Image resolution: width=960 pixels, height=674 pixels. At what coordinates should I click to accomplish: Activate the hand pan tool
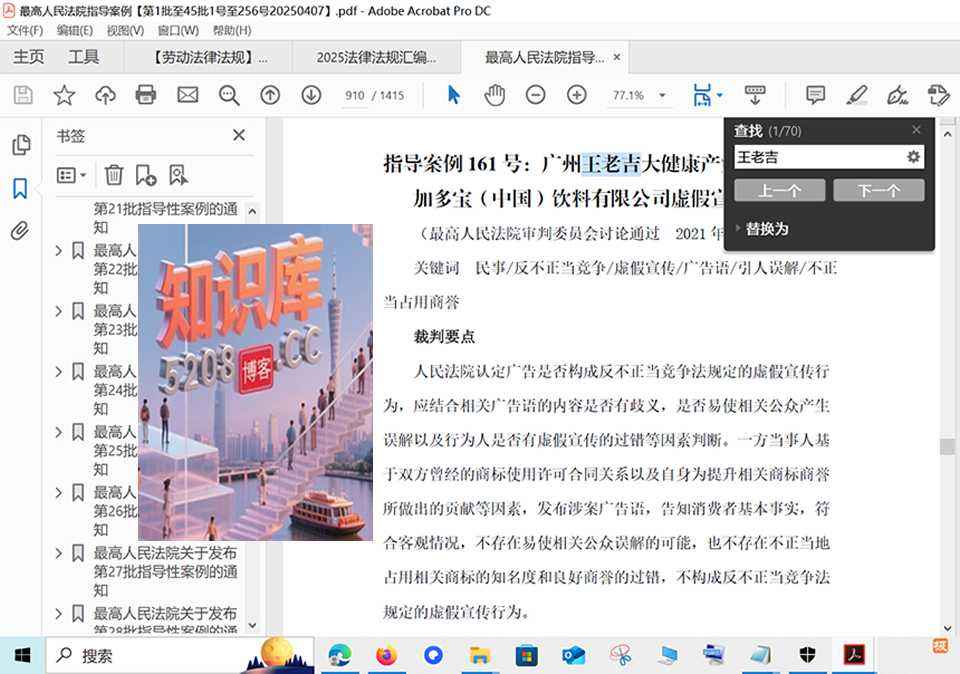(495, 95)
